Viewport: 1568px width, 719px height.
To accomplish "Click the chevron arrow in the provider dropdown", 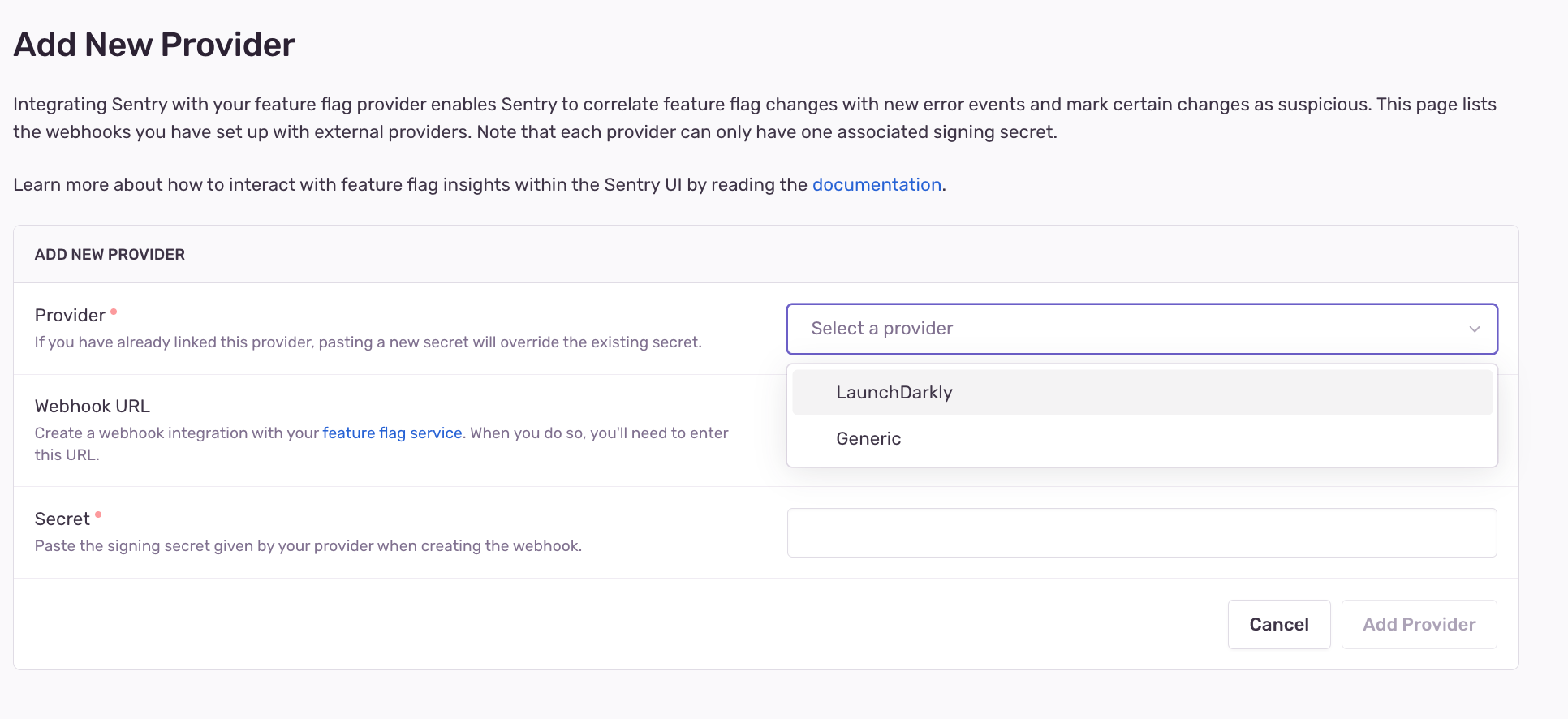I will coord(1475,329).
